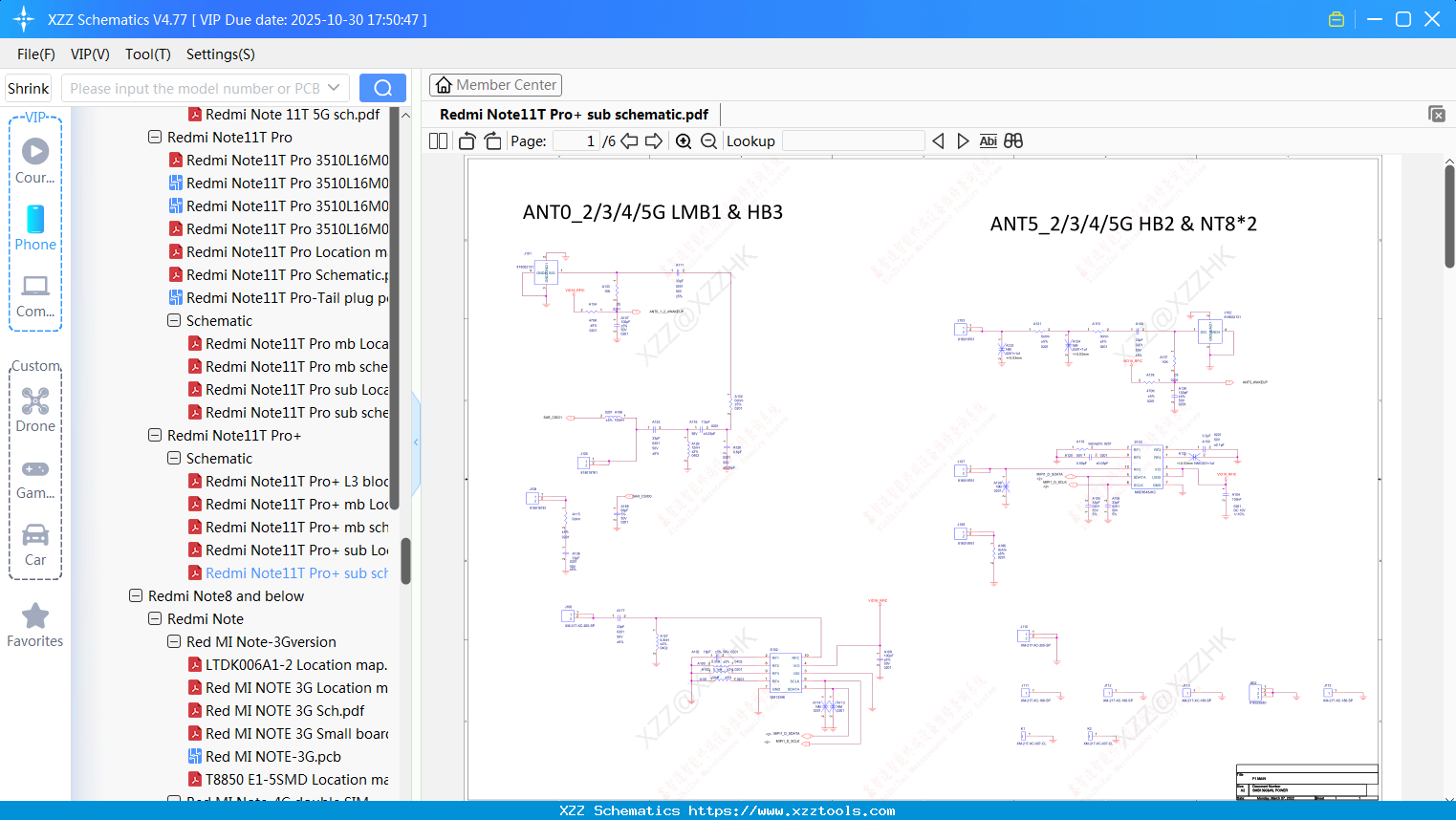The height and width of the screenshot is (820, 1456).
Task: Click the Lookup text field
Action: [853, 141]
